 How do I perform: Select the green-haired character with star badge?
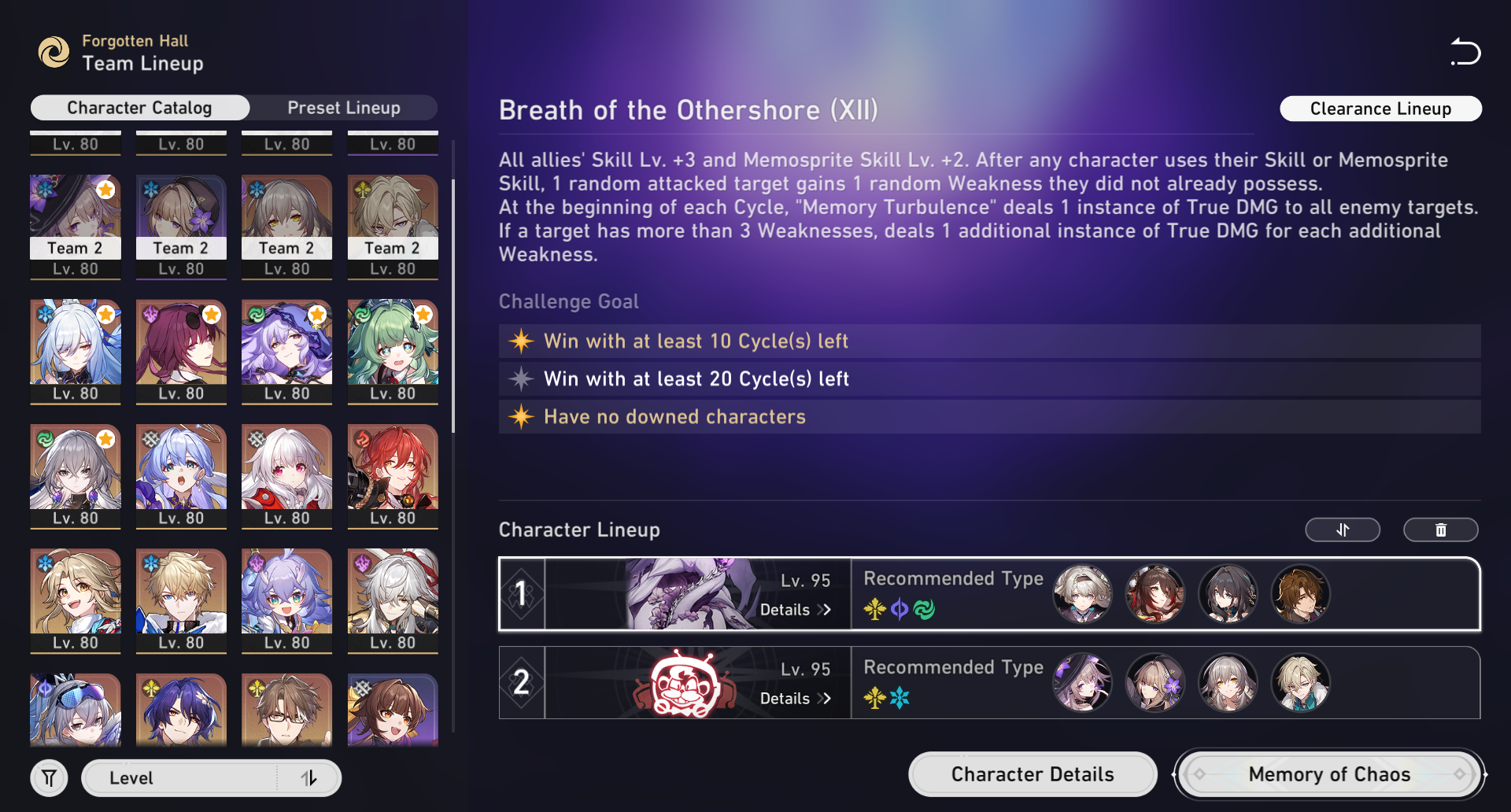393,352
